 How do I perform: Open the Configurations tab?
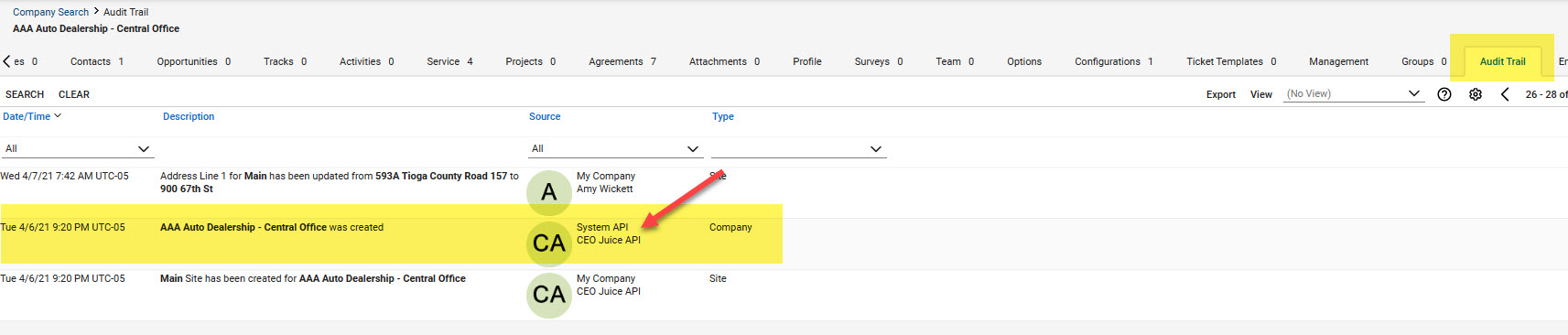tap(1113, 61)
